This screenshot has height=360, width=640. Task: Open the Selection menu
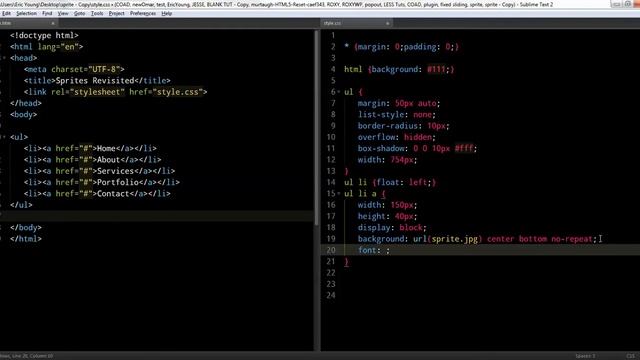point(26,13)
